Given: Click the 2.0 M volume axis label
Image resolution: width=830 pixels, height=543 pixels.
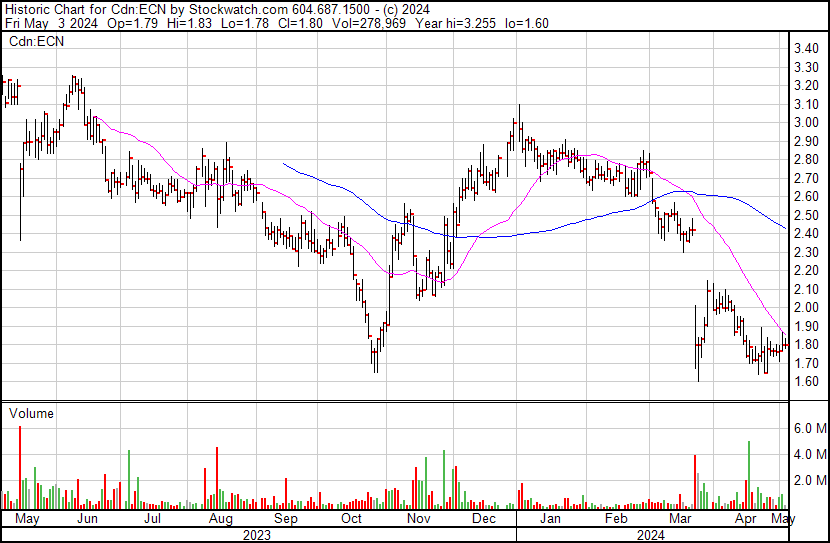Looking at the screenshot, I should click(809, 480).
